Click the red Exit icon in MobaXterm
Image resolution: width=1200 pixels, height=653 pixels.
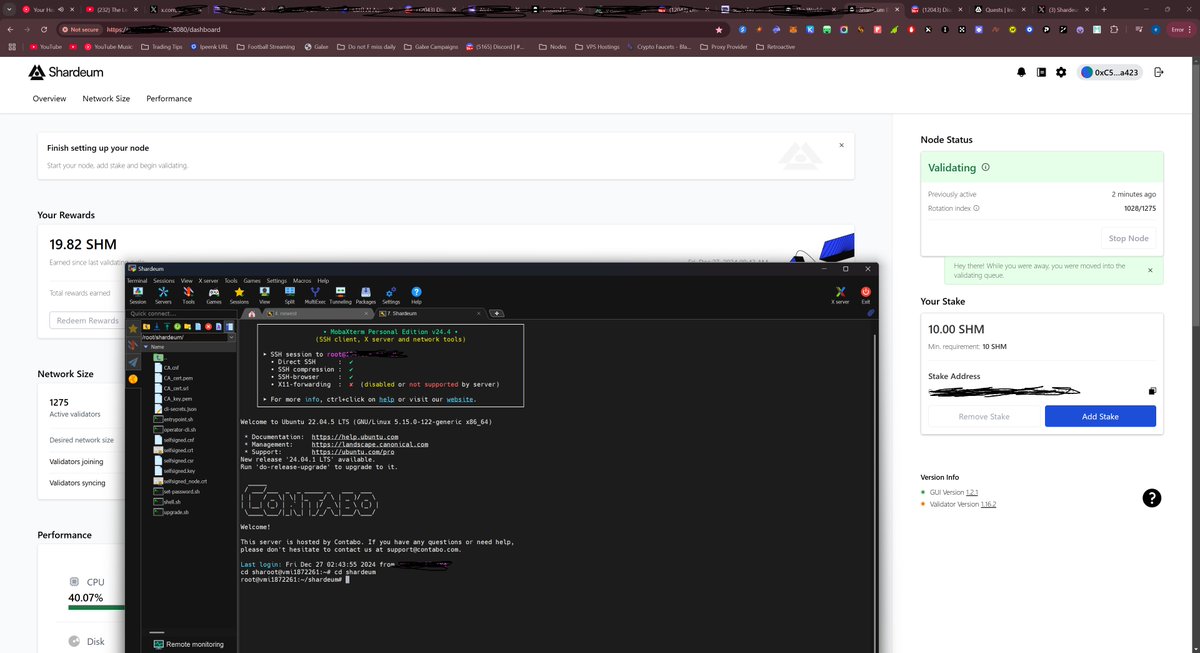[x=866, y=294]
